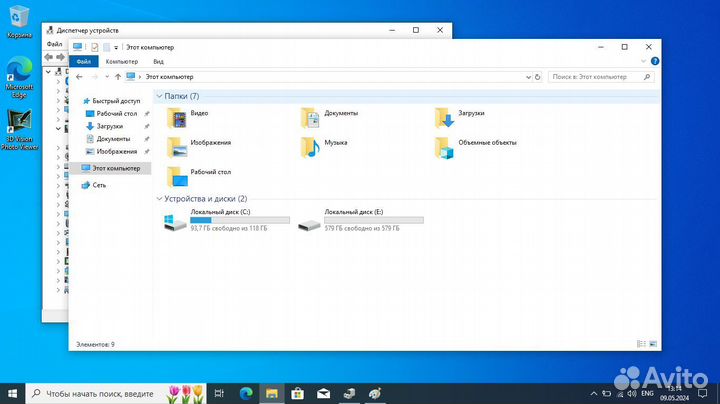Open the Start menu
This screenshot has width=720, height=404.
tap(12, 393)
